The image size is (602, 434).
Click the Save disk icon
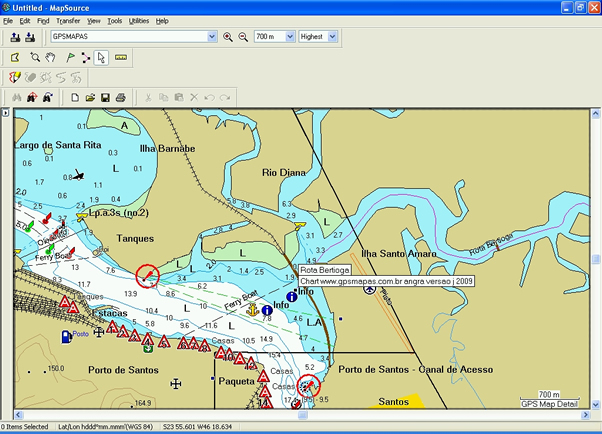click(x=105, y=97)
